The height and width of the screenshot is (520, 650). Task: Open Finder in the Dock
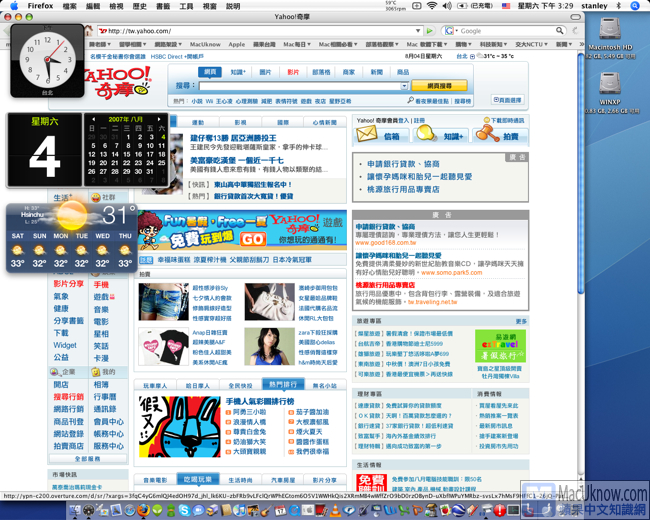point(75,510)
